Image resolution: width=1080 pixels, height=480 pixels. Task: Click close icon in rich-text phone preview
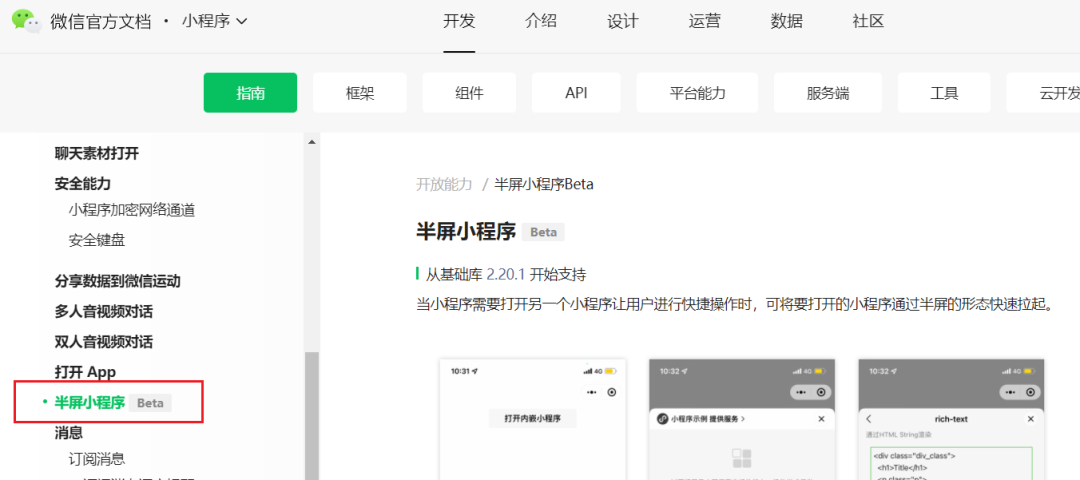pyautogui.click(x=1030, y=419)
